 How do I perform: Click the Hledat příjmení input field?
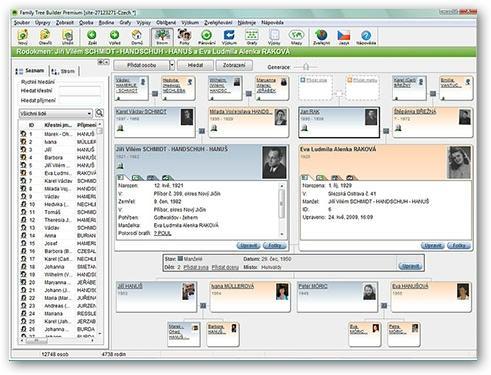[x=80, y=100]
